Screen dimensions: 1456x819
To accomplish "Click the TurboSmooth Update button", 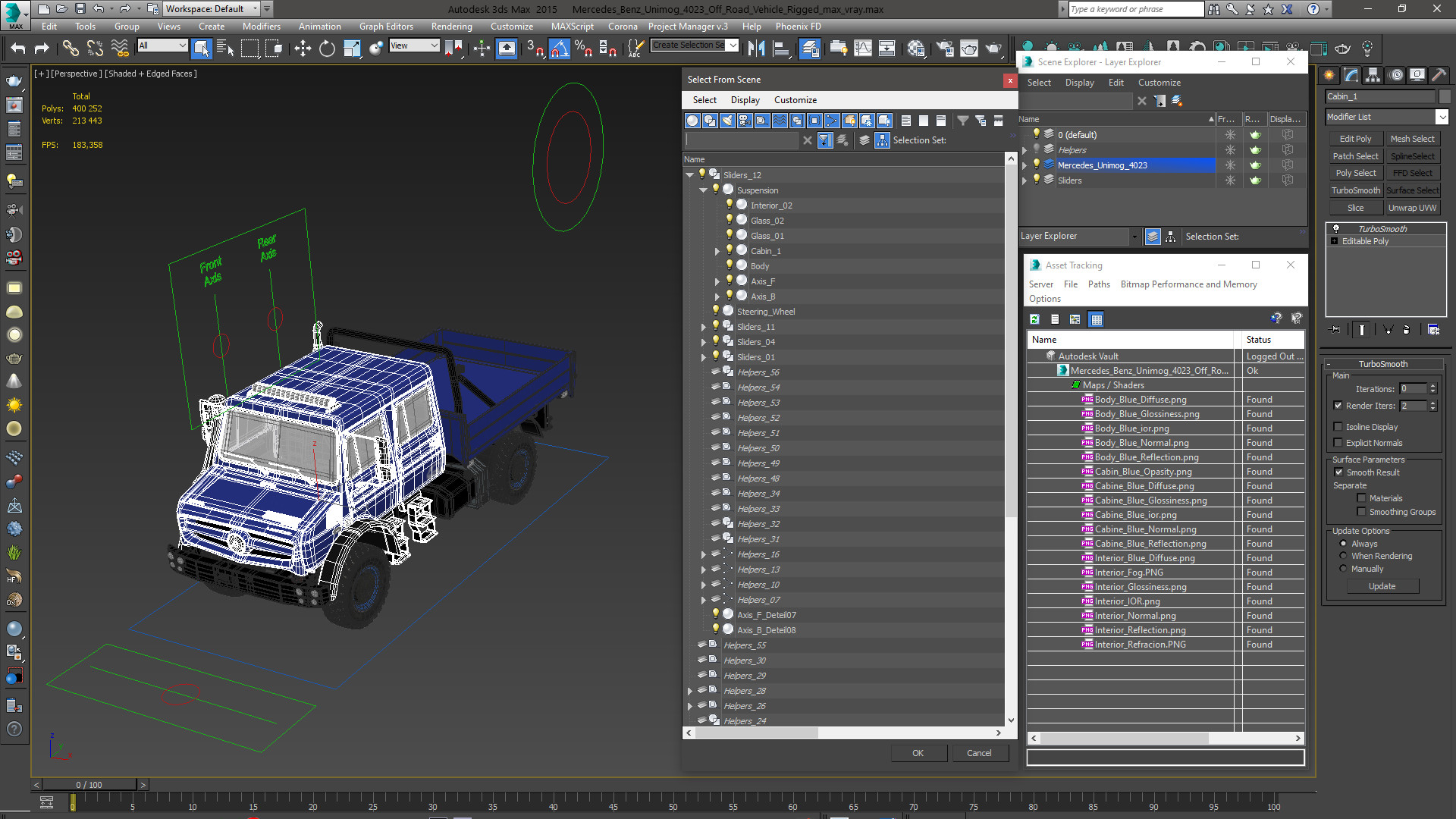I will click(1382, 586).
